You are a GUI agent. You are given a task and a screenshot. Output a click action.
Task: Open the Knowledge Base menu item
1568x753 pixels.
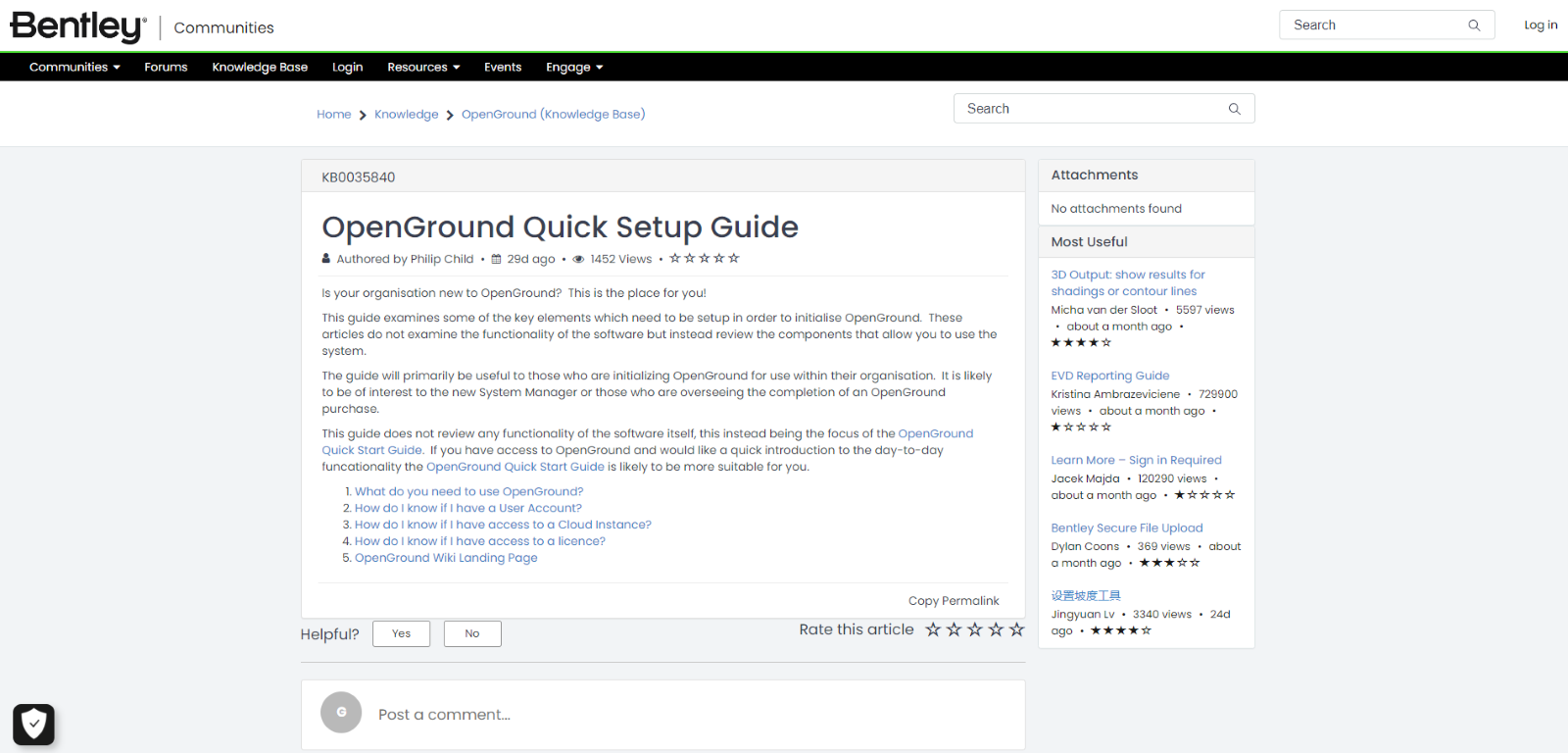coord(260,68)
